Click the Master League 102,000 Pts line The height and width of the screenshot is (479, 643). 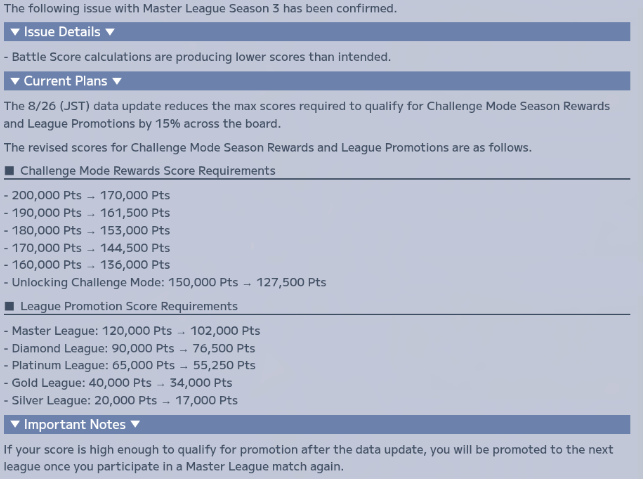pyautogui.click(x=132, y=331)
